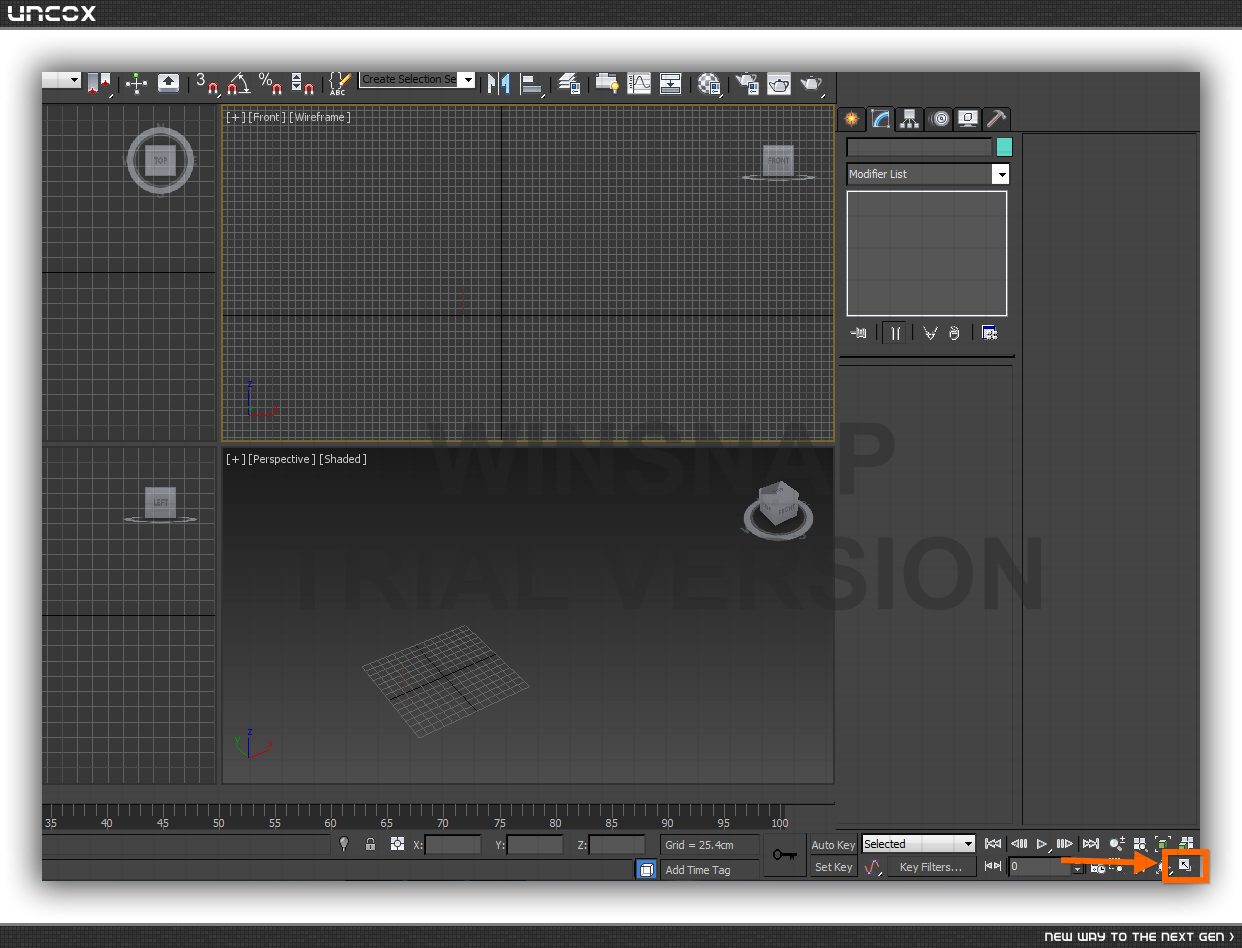Open Configure Modifier Sets icon
Screen dimensions: 1242x948
click(990, 333)
